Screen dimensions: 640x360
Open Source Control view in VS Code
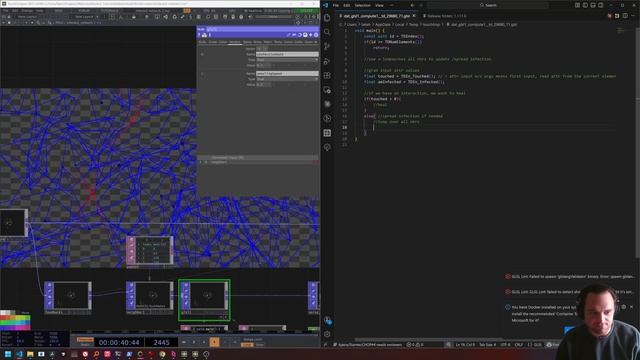point(327,47)
